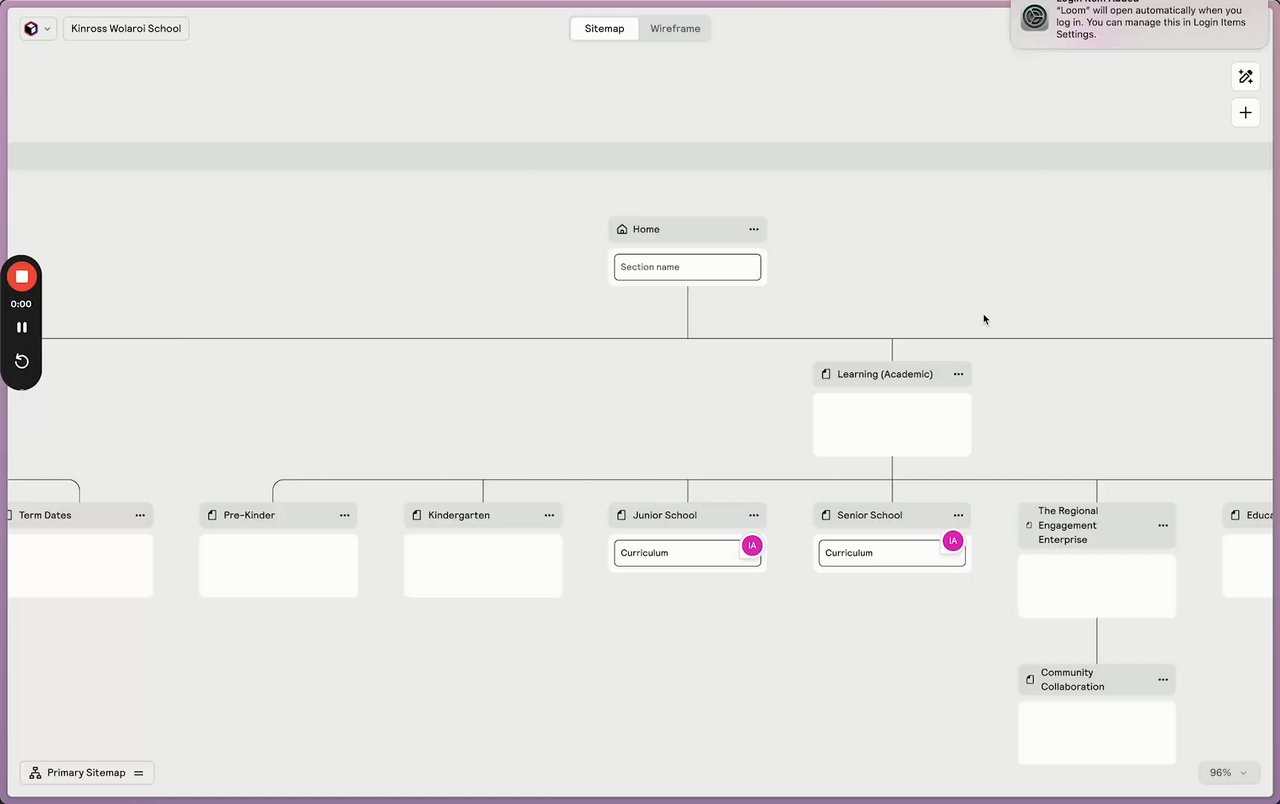The height and width of the screenshot is (804, 1280).
Task: Click the empty Community Collaboration sections card
Action: pyautogui.click(x=1097, y=733)
